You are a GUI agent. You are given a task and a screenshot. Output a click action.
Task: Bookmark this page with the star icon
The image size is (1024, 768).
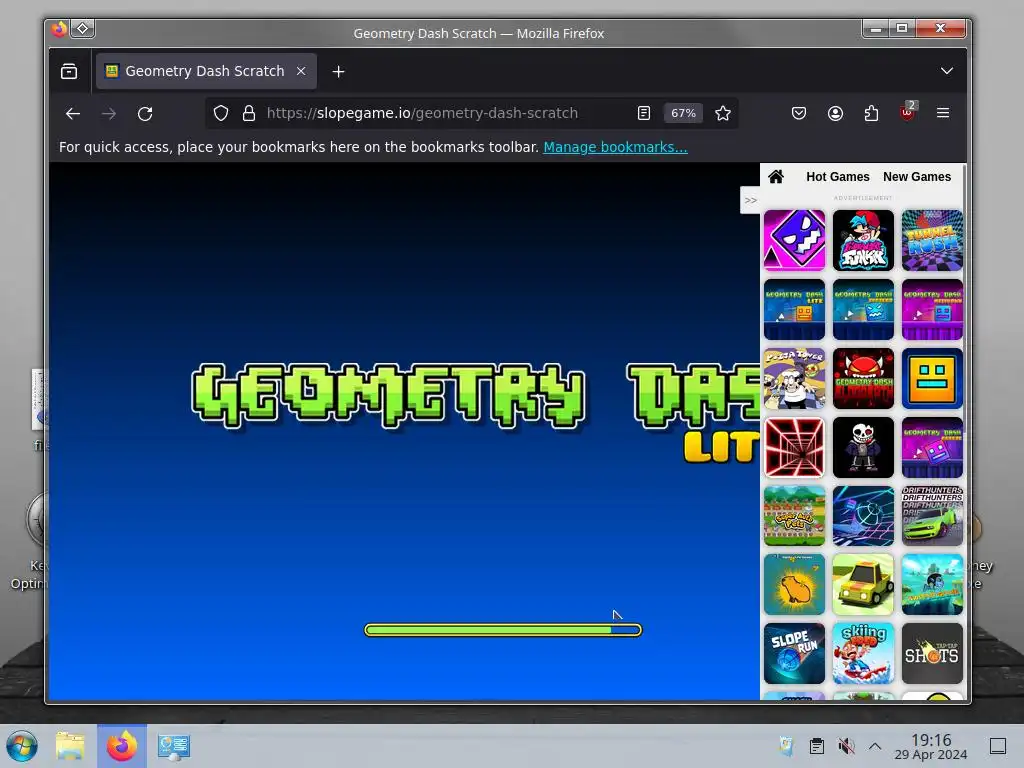point(722,114)
